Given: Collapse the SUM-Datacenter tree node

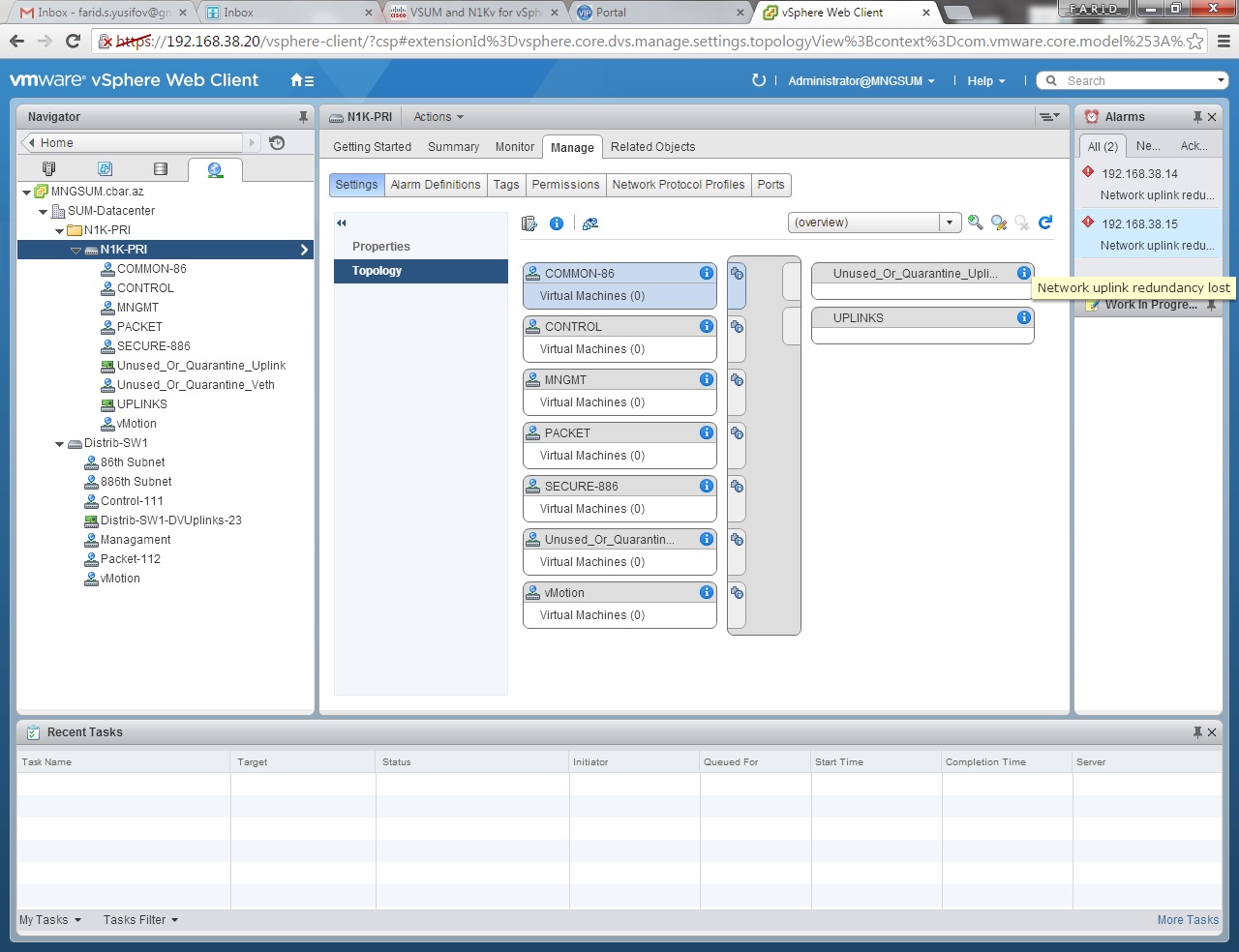Looking at the screenshot, I should (x=43, y=212).
